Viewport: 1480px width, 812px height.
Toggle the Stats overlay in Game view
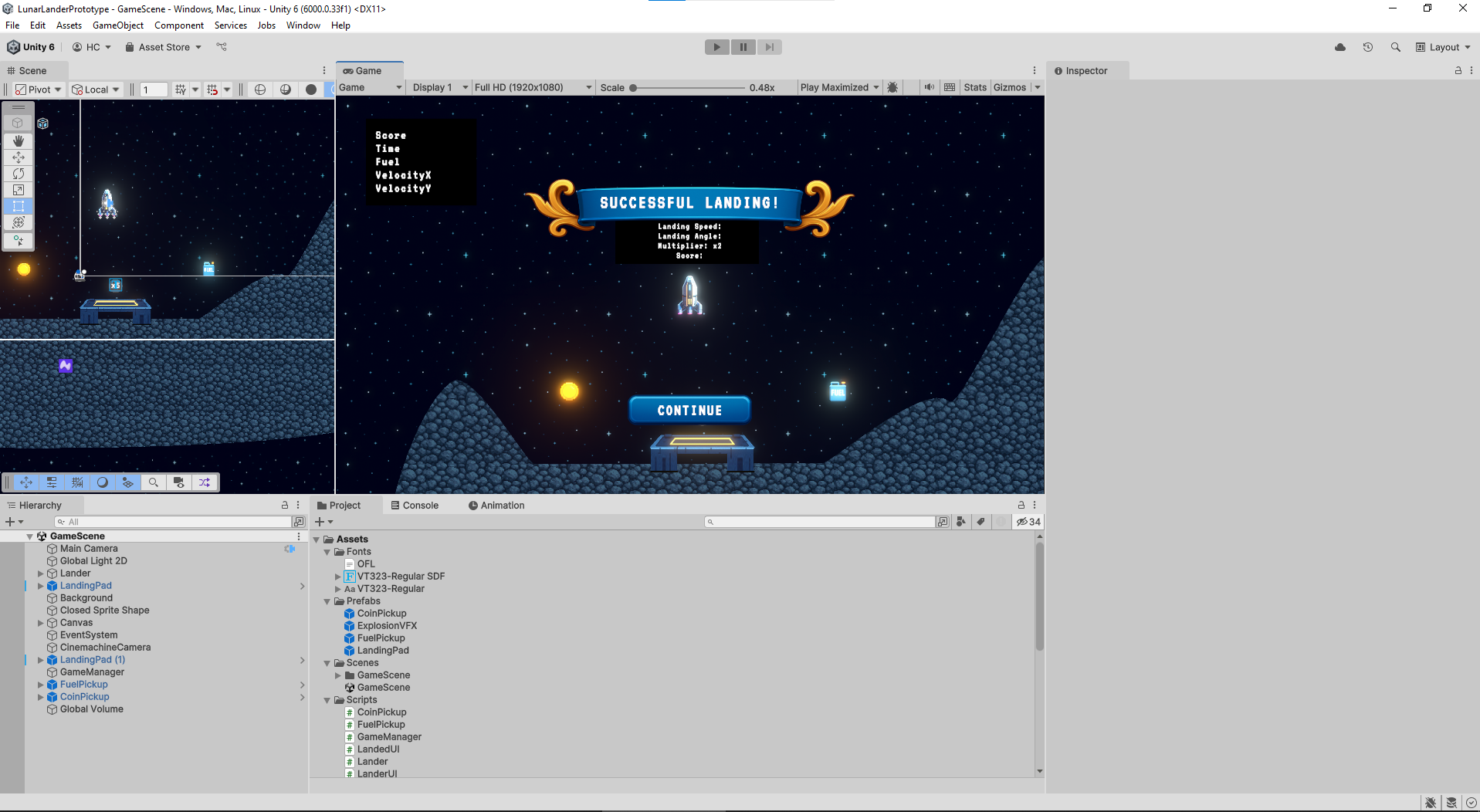click(x=975, y=87)
